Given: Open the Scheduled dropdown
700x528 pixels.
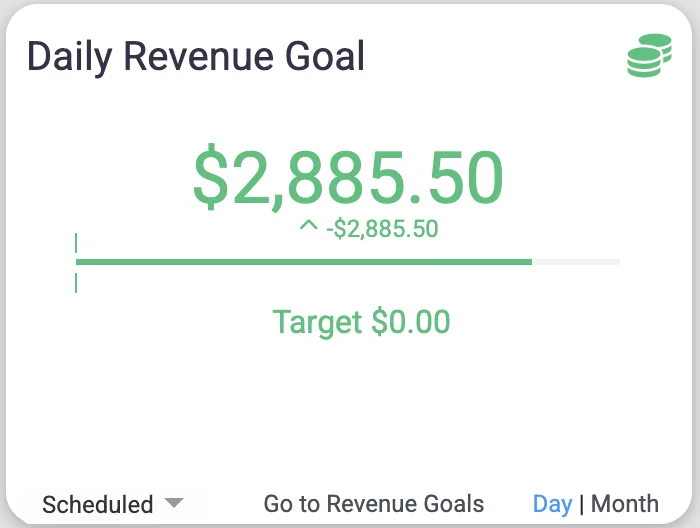Looking at the screenshot, I should [x=98, y=504].
